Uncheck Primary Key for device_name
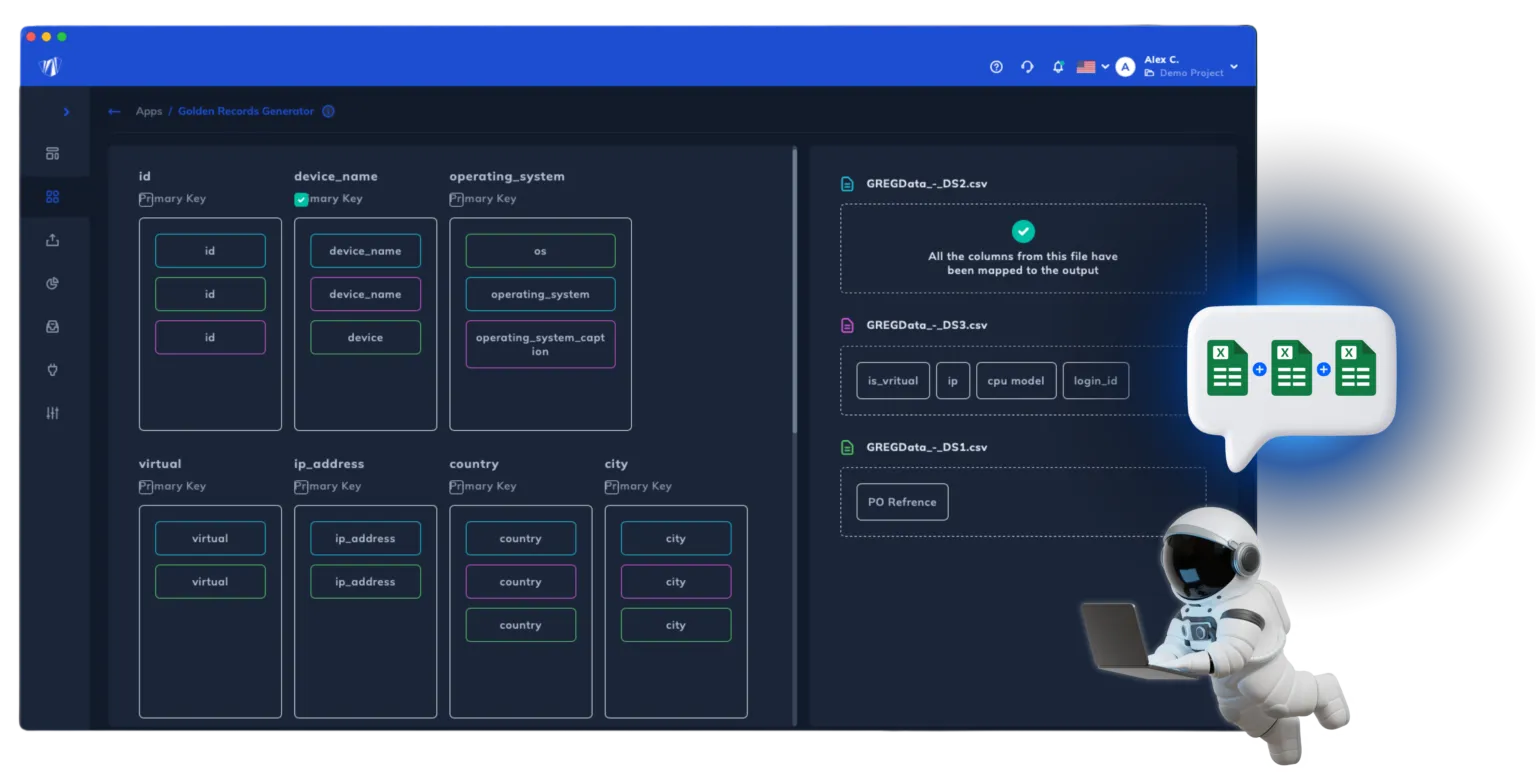Image resolution: width=1536 pixels, height=776 pixels. point(301,199)
